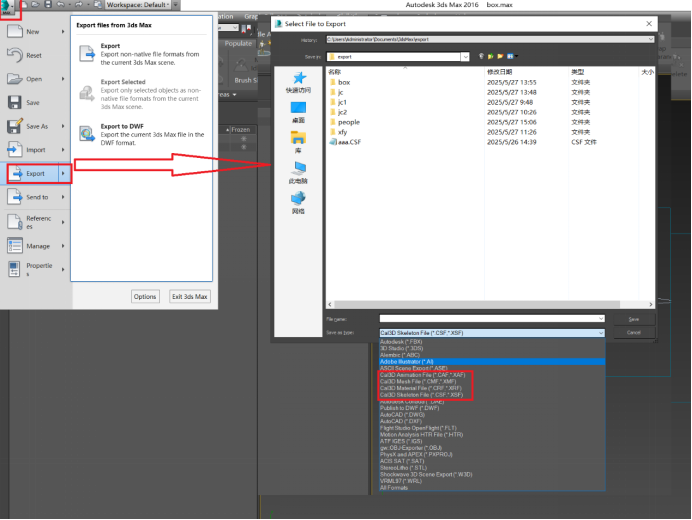Open the Workspace: Default selector

point(138,5)
